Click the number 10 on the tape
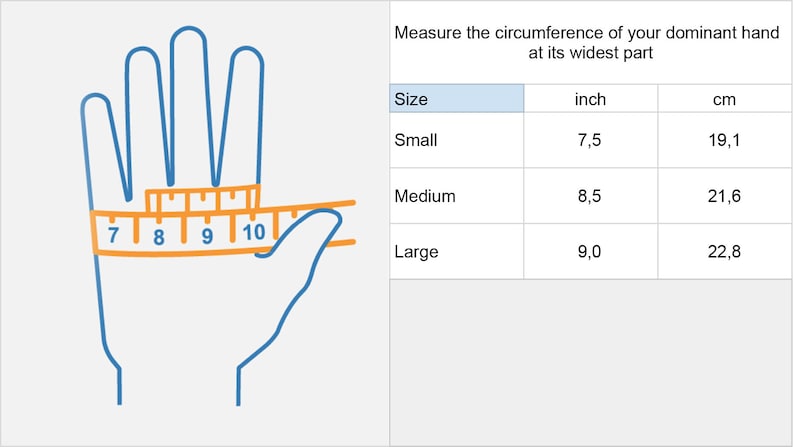Screen dimensions: 794x447 [x=254, y=232]
